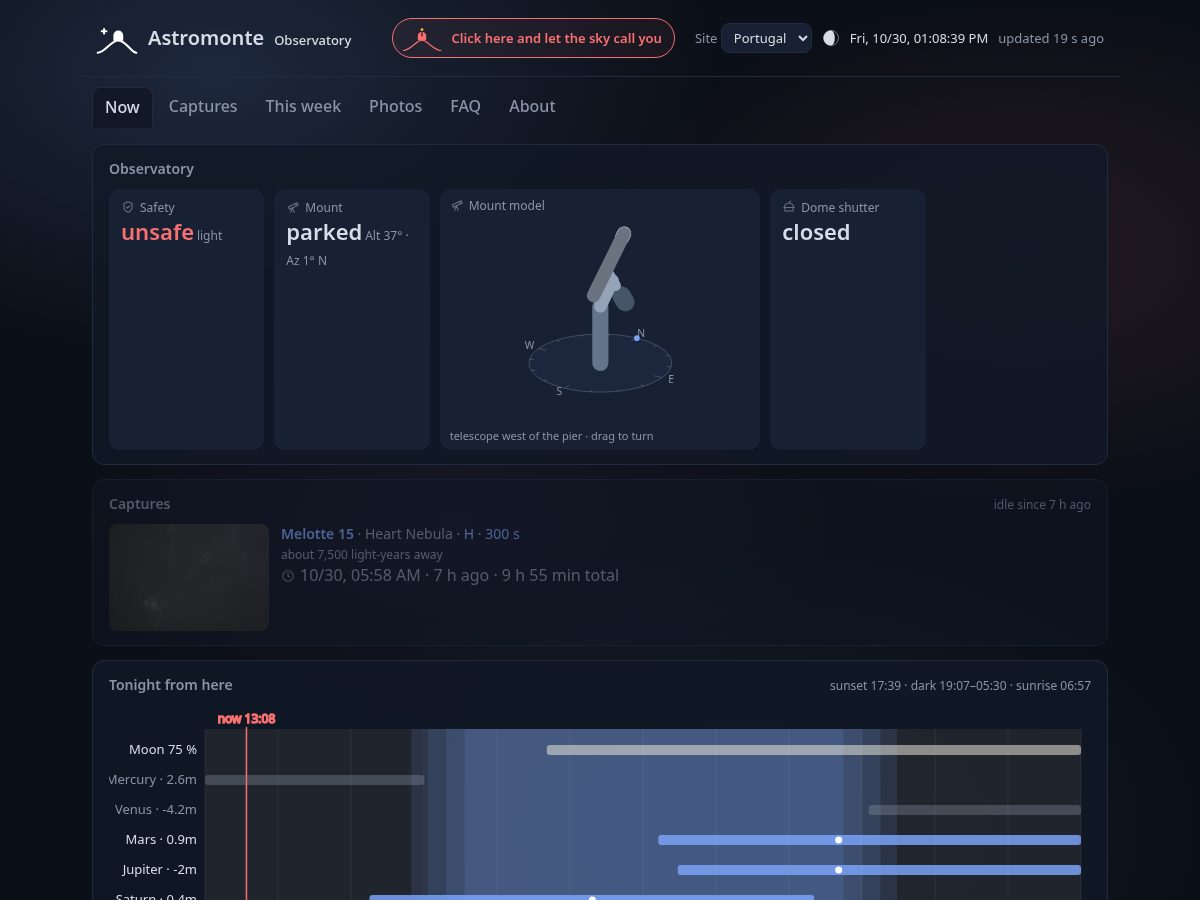Image resolution: width=1200 pixels, height=900 pixels.
Task: Click the H filter link in the capture row
Action: pos(469,534)
